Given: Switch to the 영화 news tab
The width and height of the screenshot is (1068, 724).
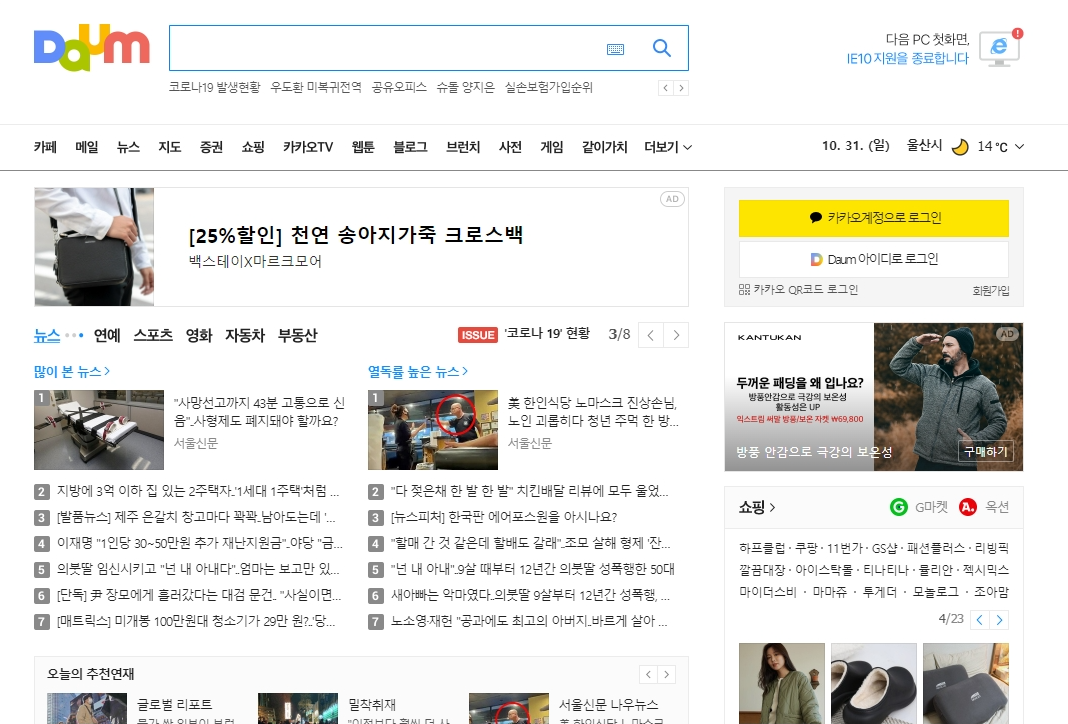Looking at the screenshot, I should 199,335.
